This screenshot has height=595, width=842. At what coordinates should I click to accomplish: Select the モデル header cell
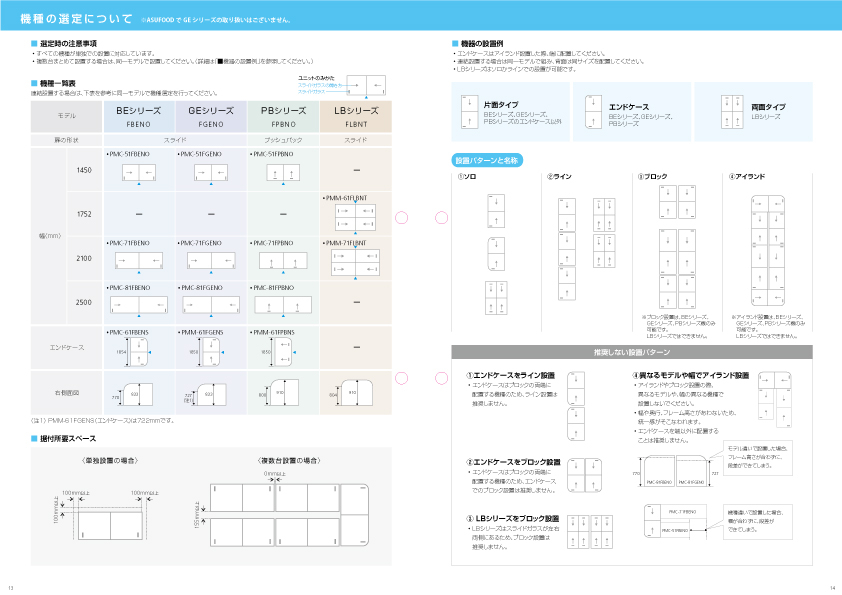67,116
